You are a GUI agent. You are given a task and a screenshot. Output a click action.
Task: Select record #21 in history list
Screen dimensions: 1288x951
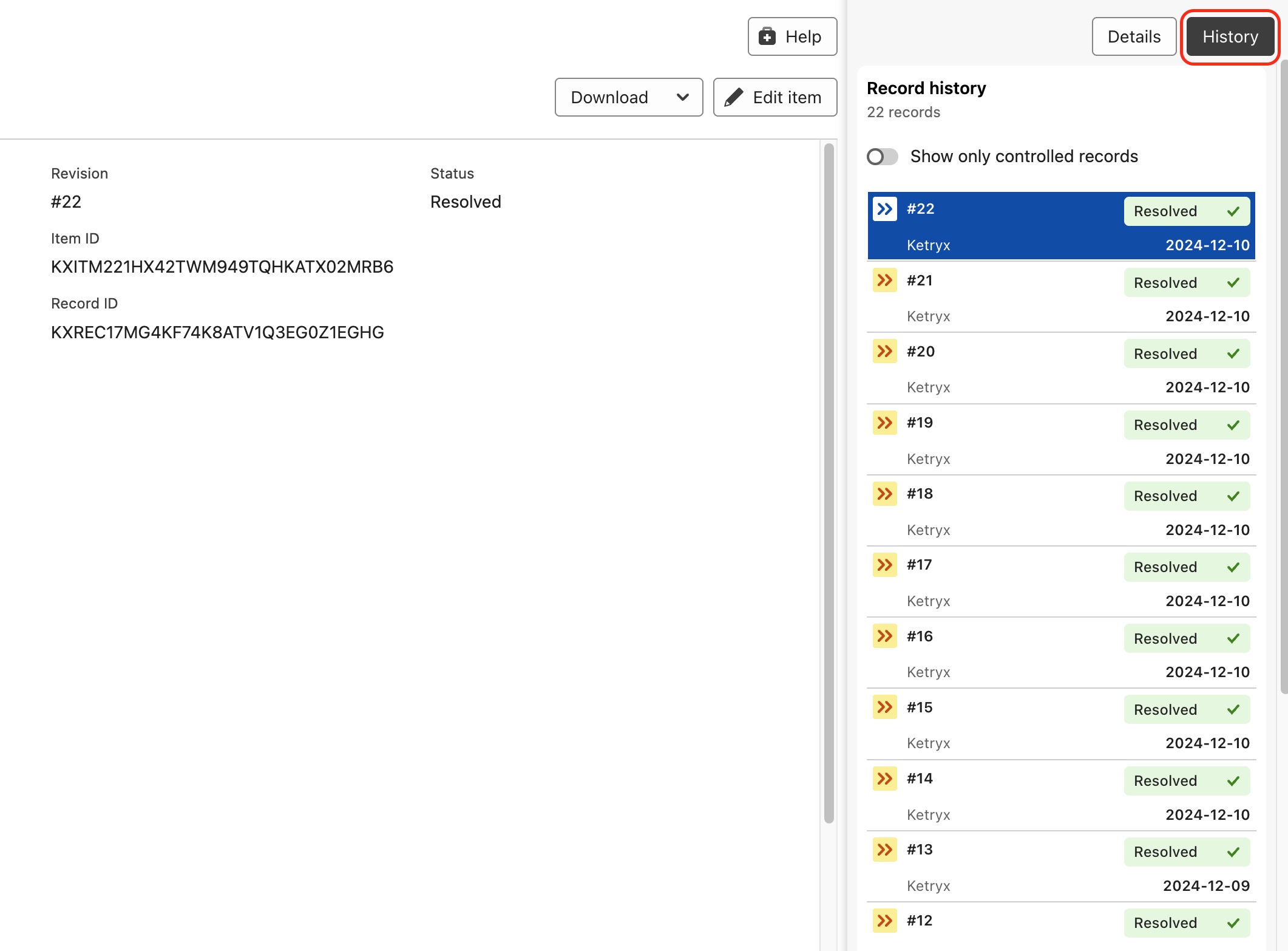pyautogui.click(x=1062, y=298)
